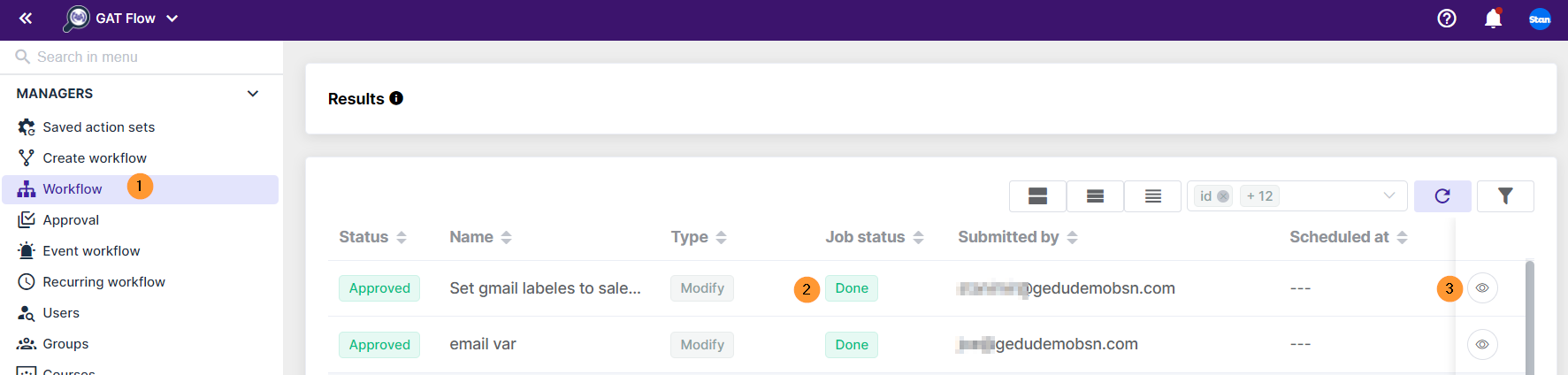This screenshot has width=1568, height=375.
Task: Click the GAT Flow logo icon
Action: [x=77, y=18]
